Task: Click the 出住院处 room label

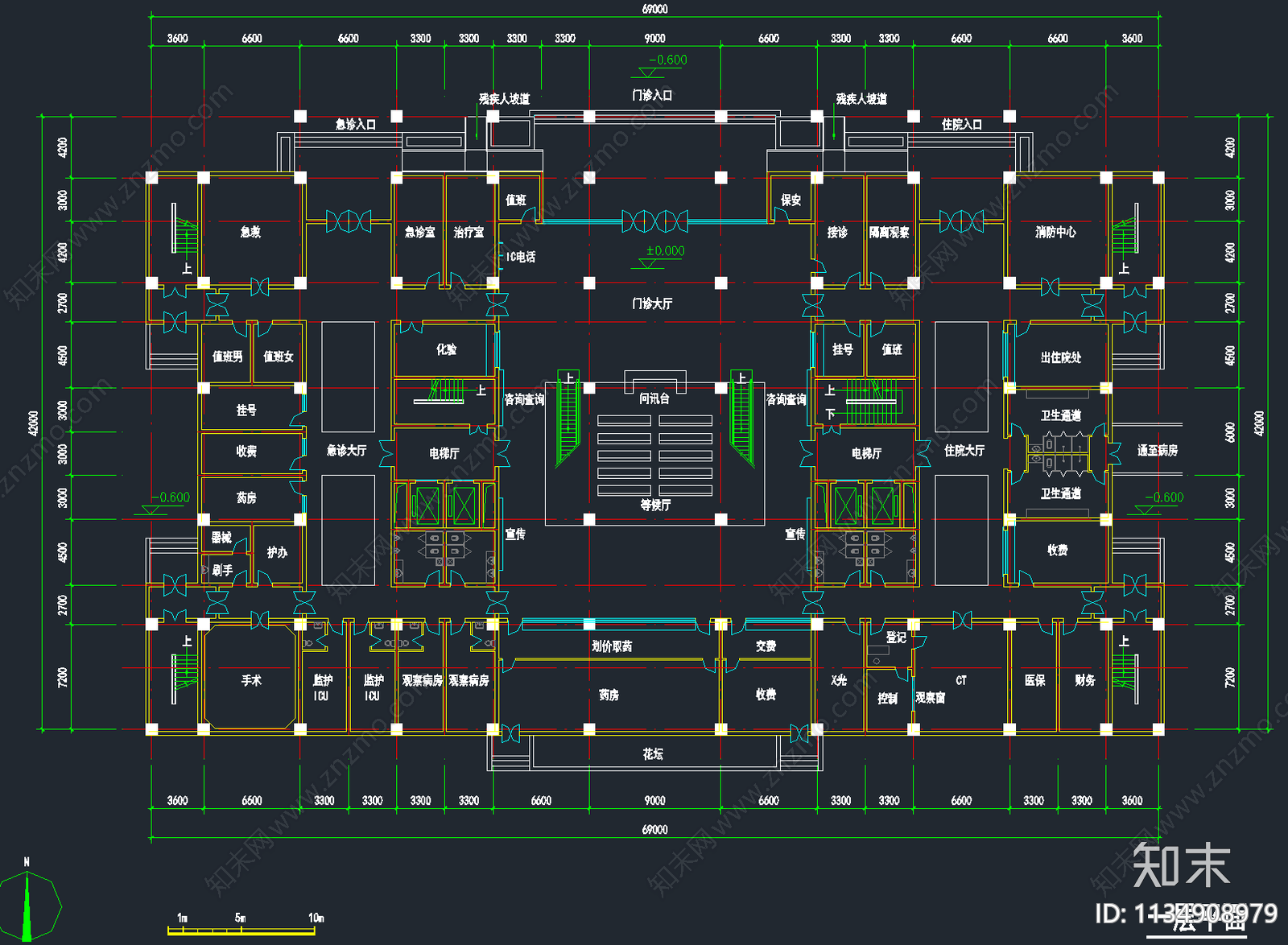Action: tap(1061, 357)
